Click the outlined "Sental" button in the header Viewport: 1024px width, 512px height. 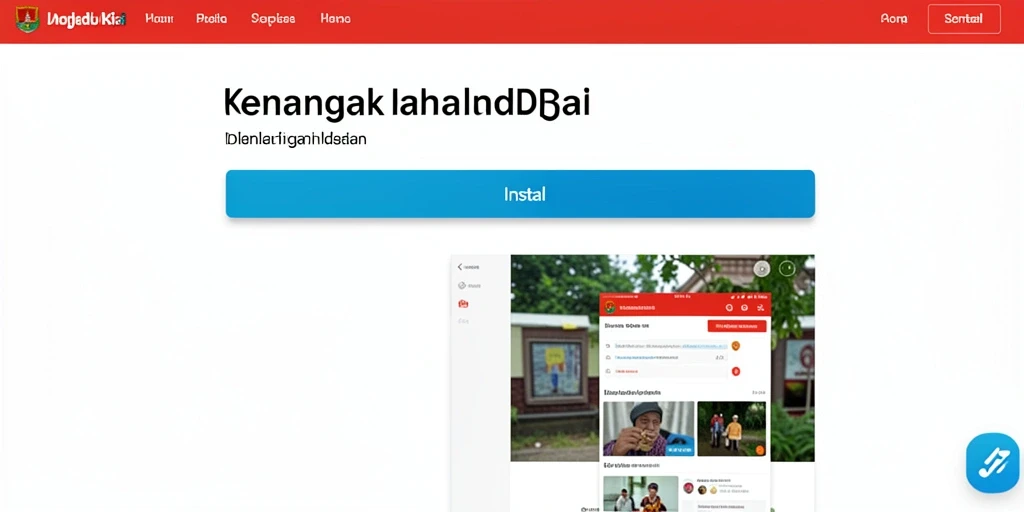pyautogui.click(x=964, y=19)
